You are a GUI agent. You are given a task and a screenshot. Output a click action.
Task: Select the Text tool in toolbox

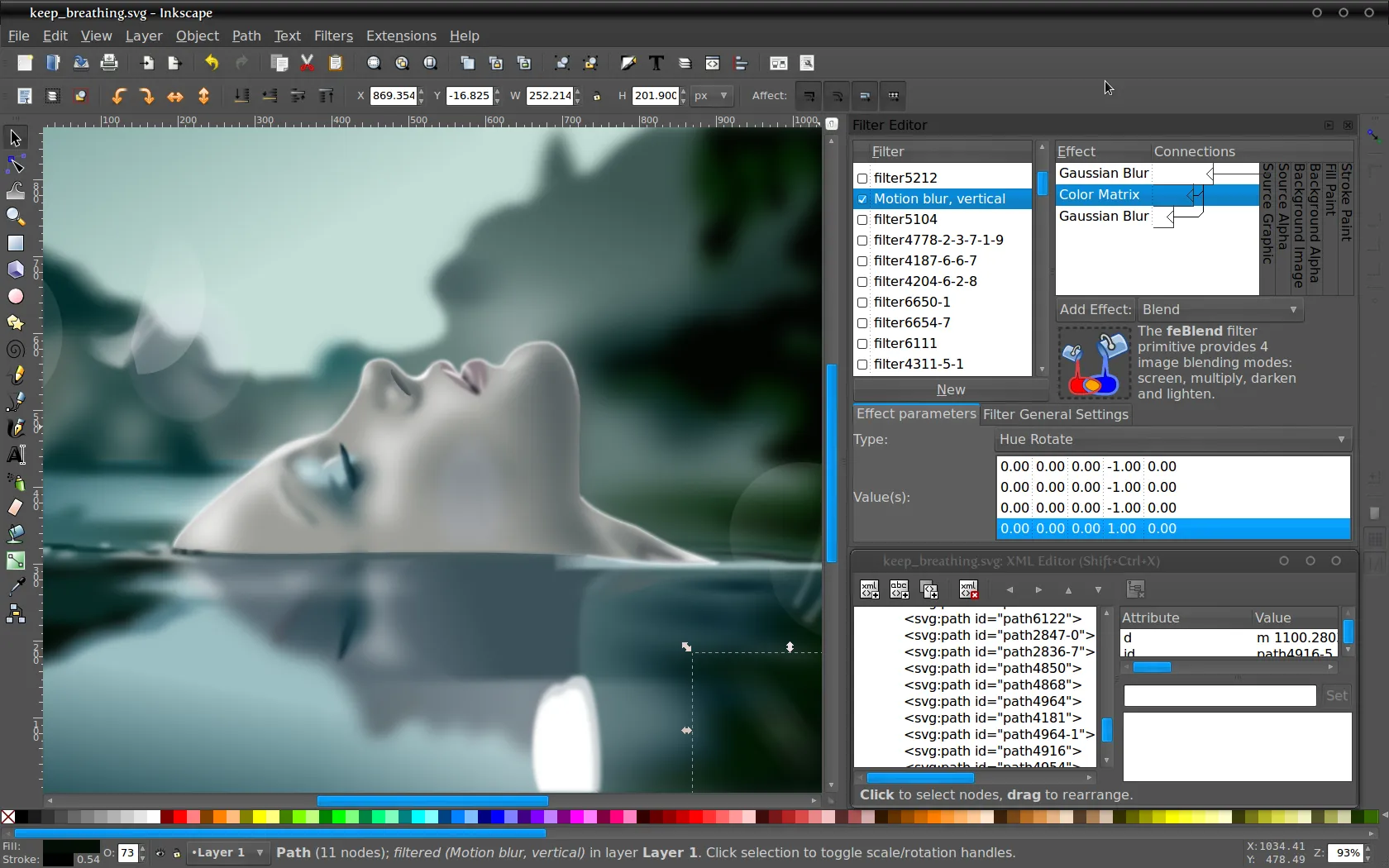16,455
